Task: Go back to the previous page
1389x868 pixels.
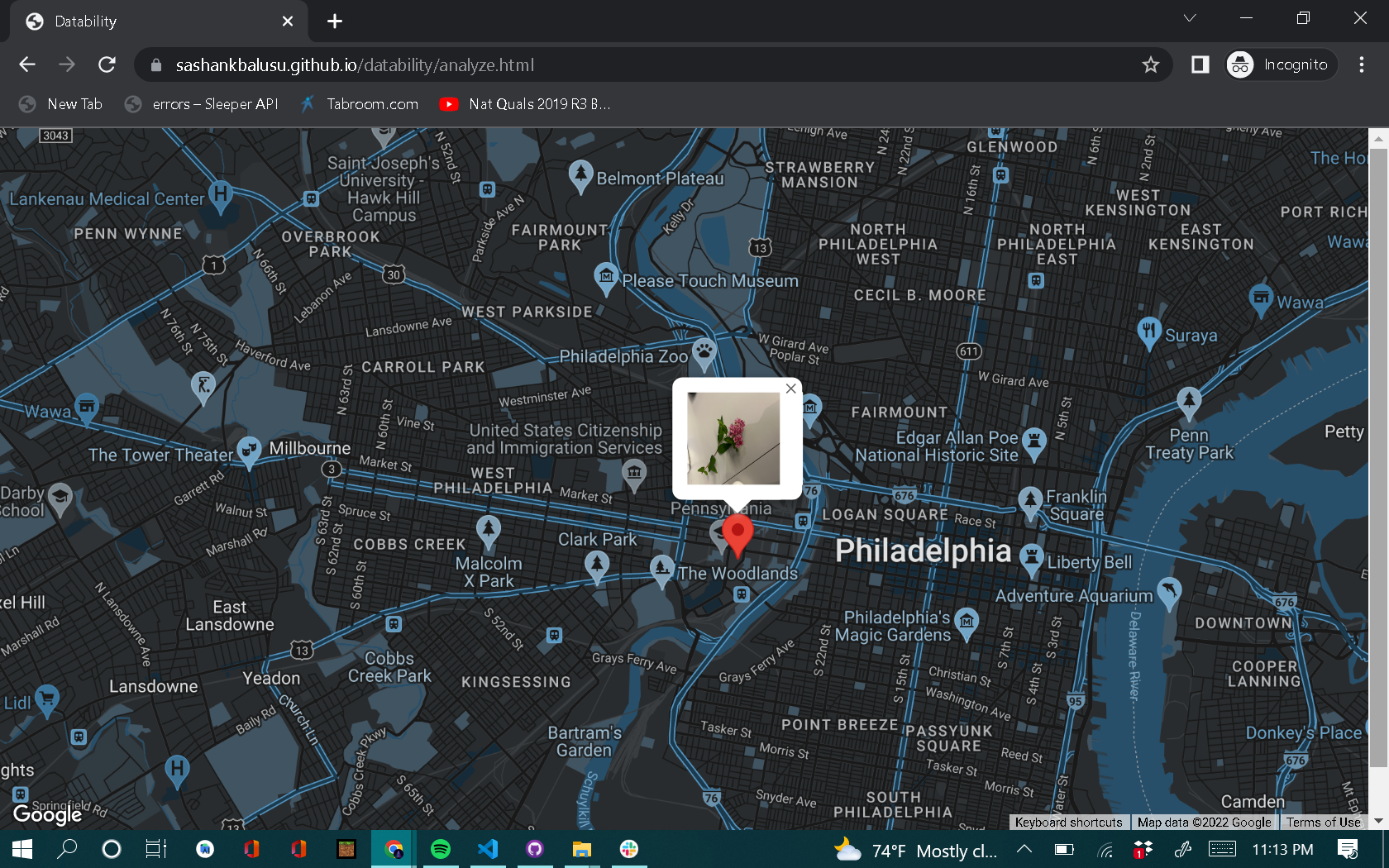Action: pyautogui.click(x=27, y=64)
